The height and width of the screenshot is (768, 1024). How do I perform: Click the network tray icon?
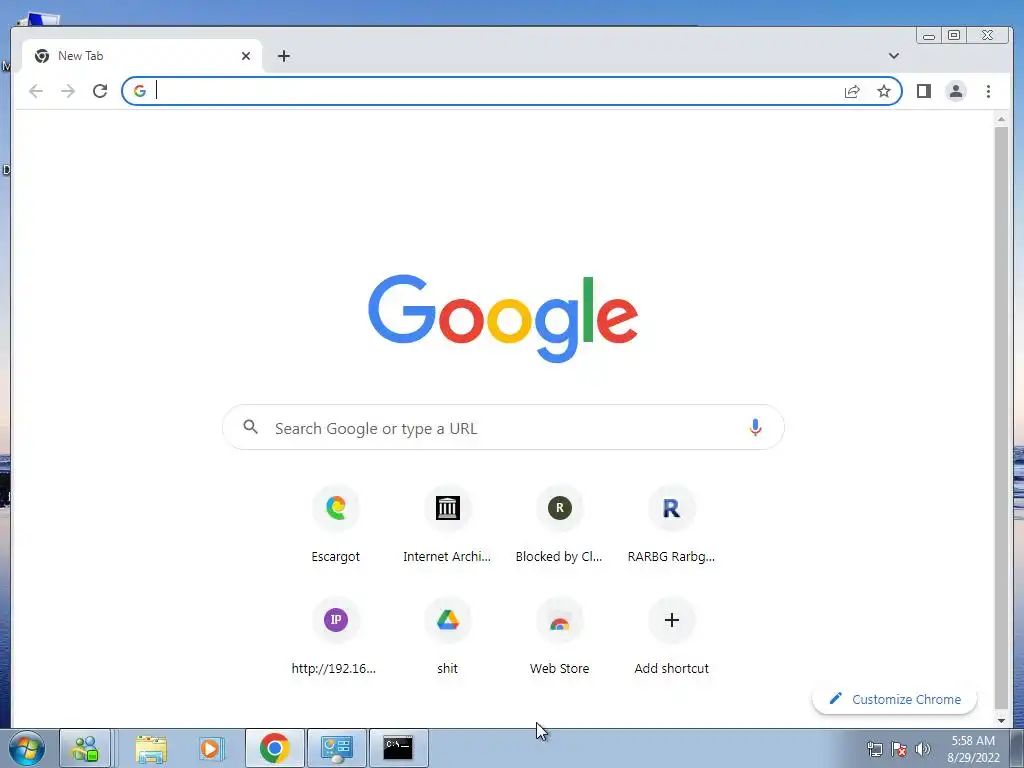point(874,749)
